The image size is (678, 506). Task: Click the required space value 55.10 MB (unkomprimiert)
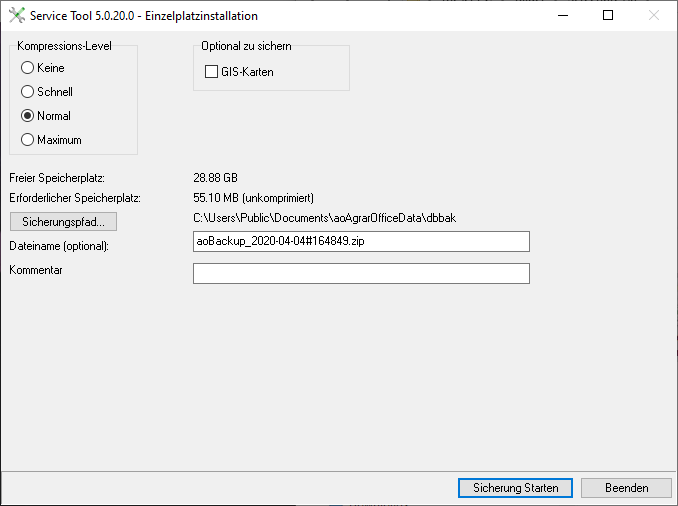point(253,198)
